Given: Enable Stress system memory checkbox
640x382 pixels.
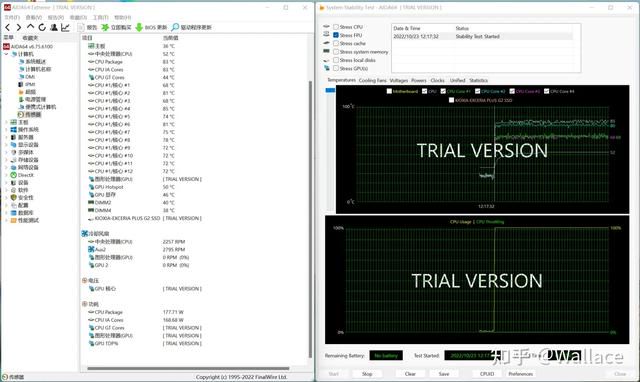Looking at the screenshot, I should [x=336, y=52].
